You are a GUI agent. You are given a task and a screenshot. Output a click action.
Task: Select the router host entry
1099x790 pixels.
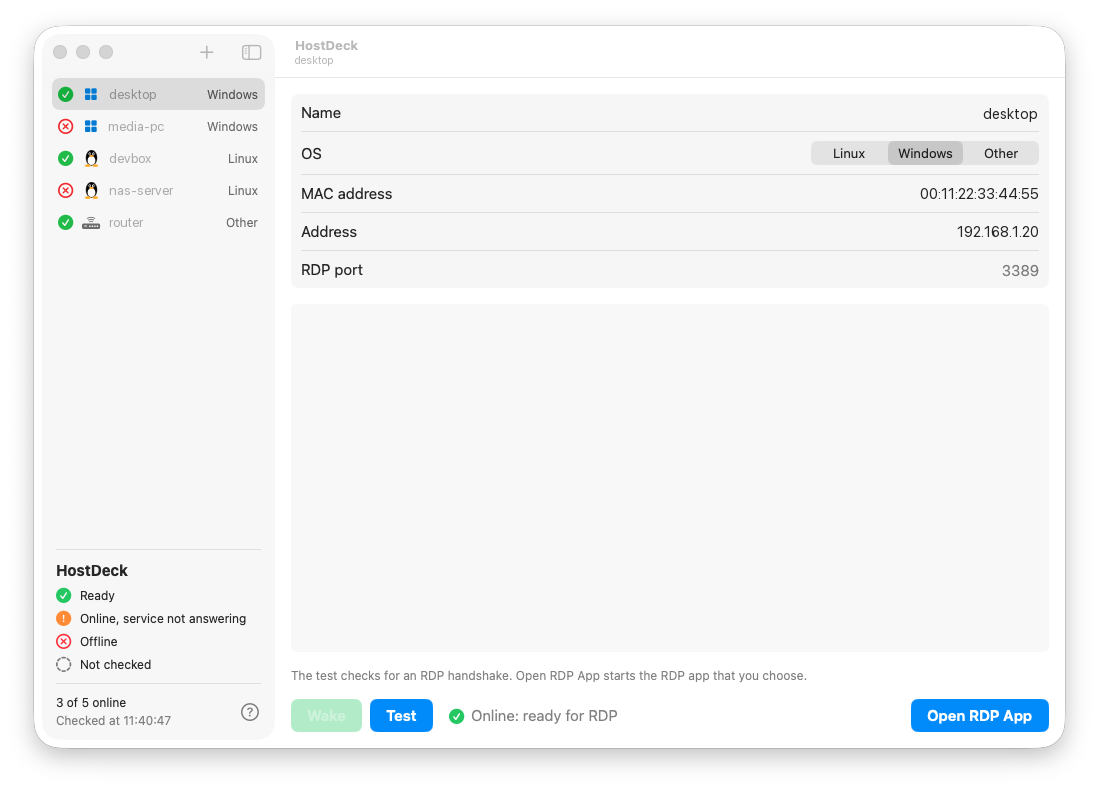tap(158, 223)
